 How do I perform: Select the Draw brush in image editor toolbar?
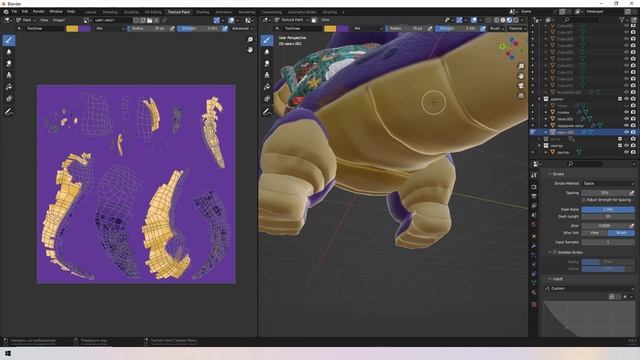point(9,40)
